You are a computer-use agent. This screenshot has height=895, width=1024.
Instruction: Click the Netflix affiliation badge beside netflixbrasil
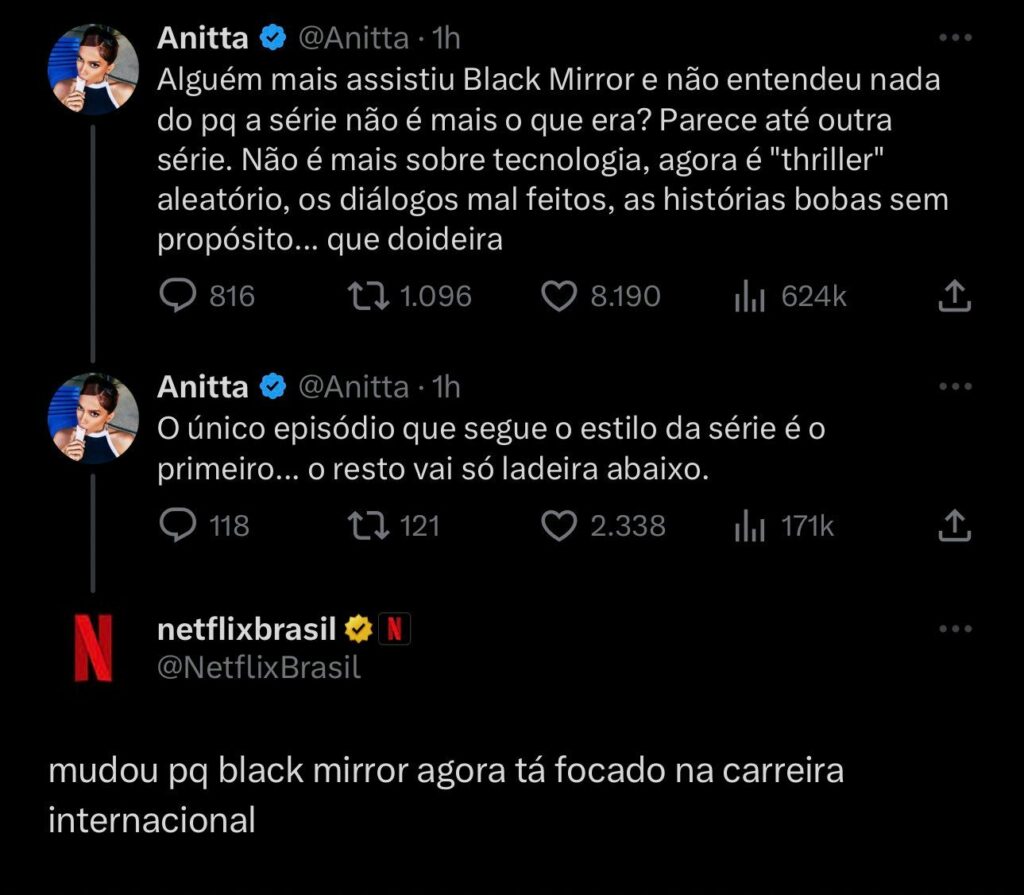pyautogui.click(x=395, y=629)
